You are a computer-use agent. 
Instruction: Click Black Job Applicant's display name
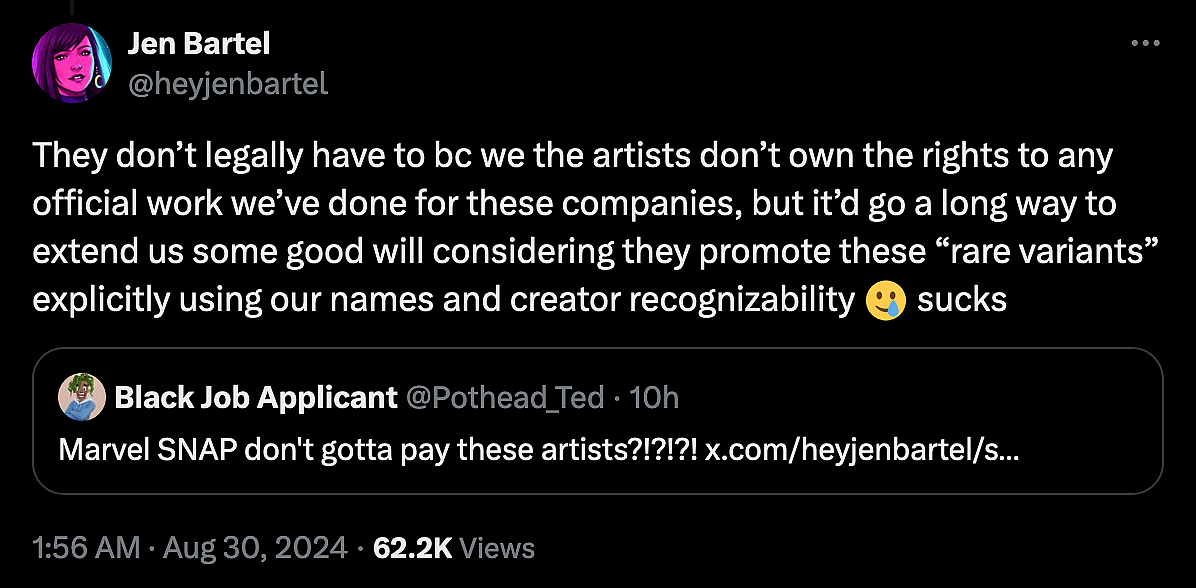click(255, 397)
